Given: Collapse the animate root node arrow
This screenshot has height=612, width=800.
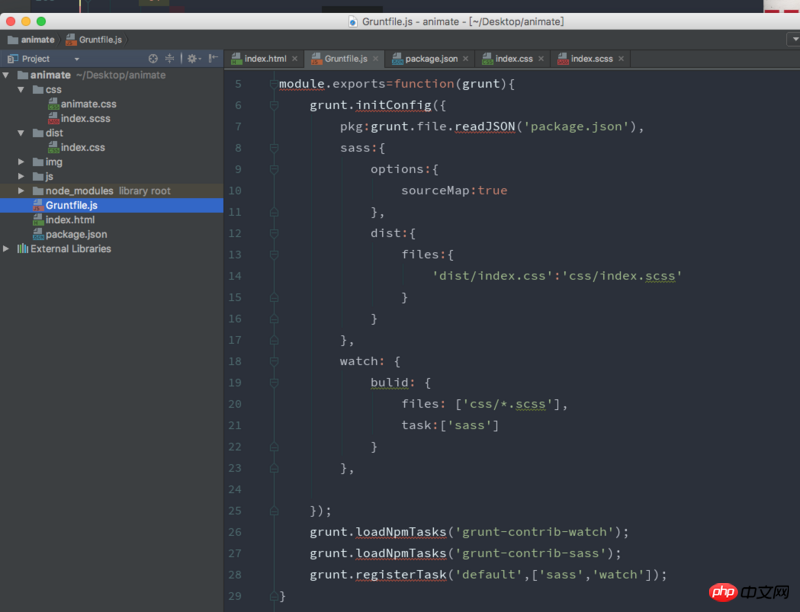Looking at the screenshot, I should pyautogui.click(x=6, y=75).
